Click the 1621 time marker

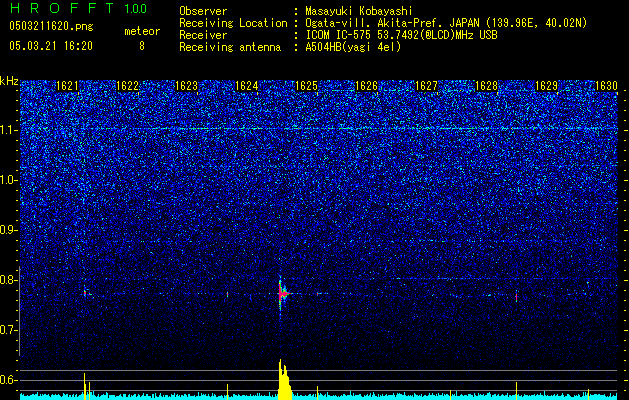(67, 86)
